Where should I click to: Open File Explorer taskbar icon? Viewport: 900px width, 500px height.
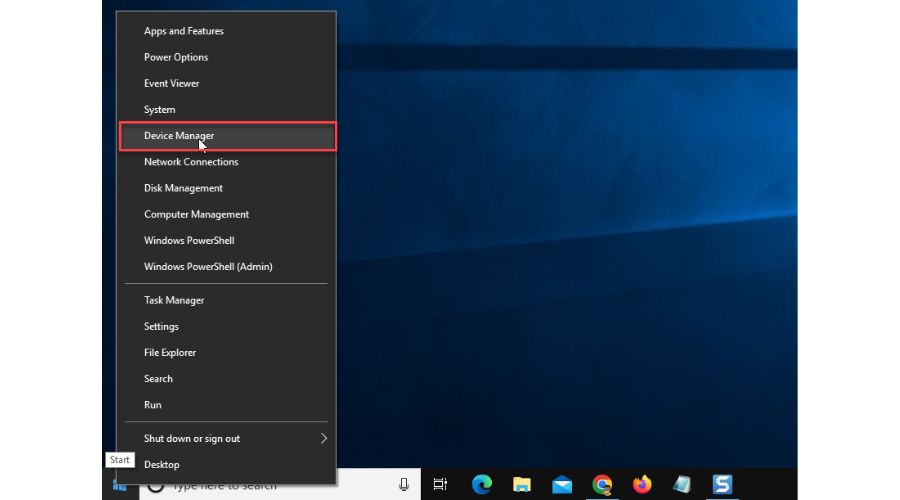click(x=522, y=485)
